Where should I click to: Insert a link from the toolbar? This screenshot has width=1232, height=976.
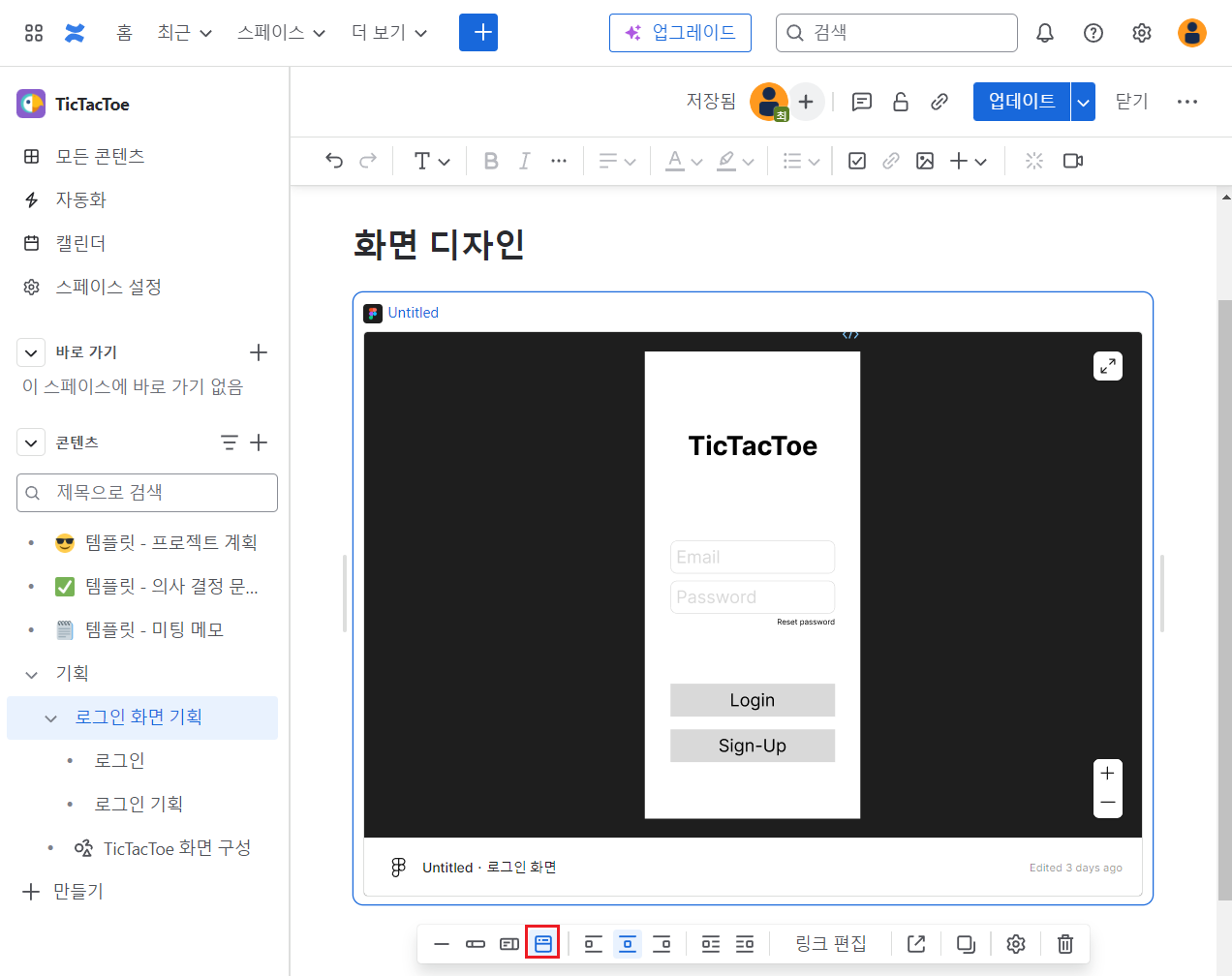[x=891, y=161]
